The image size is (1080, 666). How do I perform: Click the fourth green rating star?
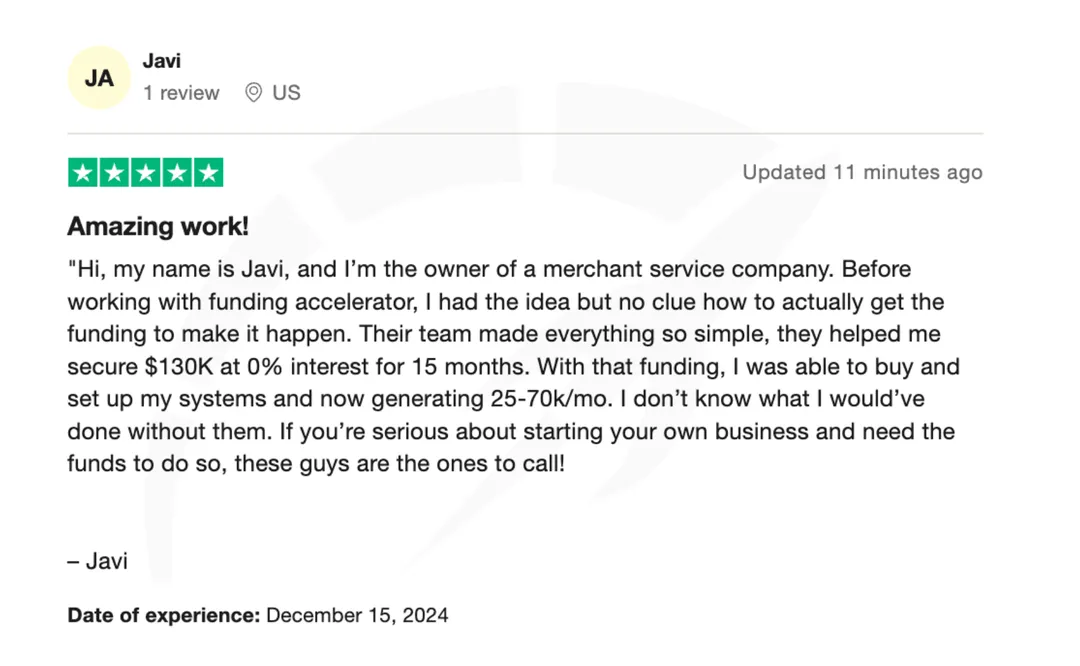[x=177, y=173]
